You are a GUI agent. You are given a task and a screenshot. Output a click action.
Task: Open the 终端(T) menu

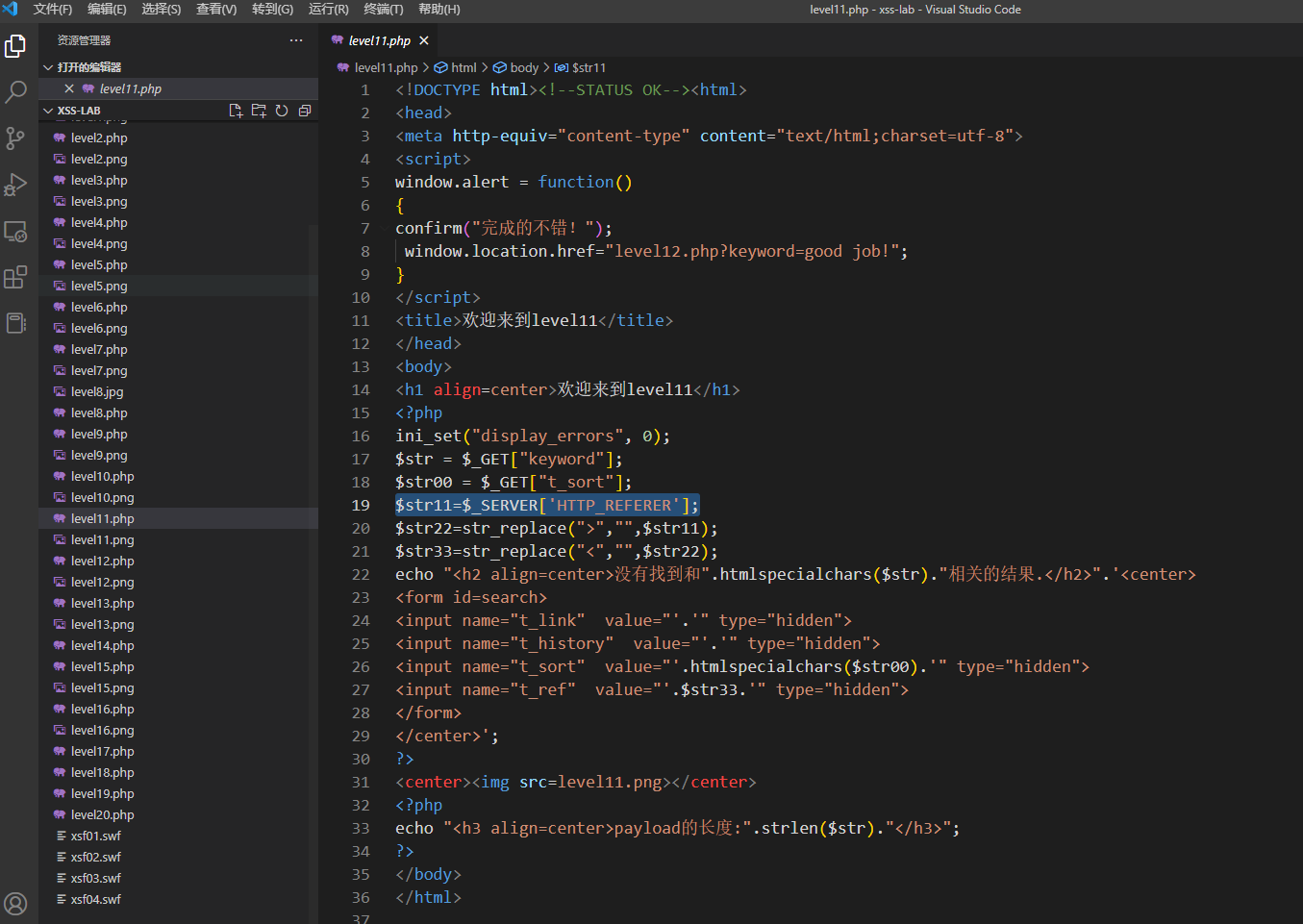384,9
